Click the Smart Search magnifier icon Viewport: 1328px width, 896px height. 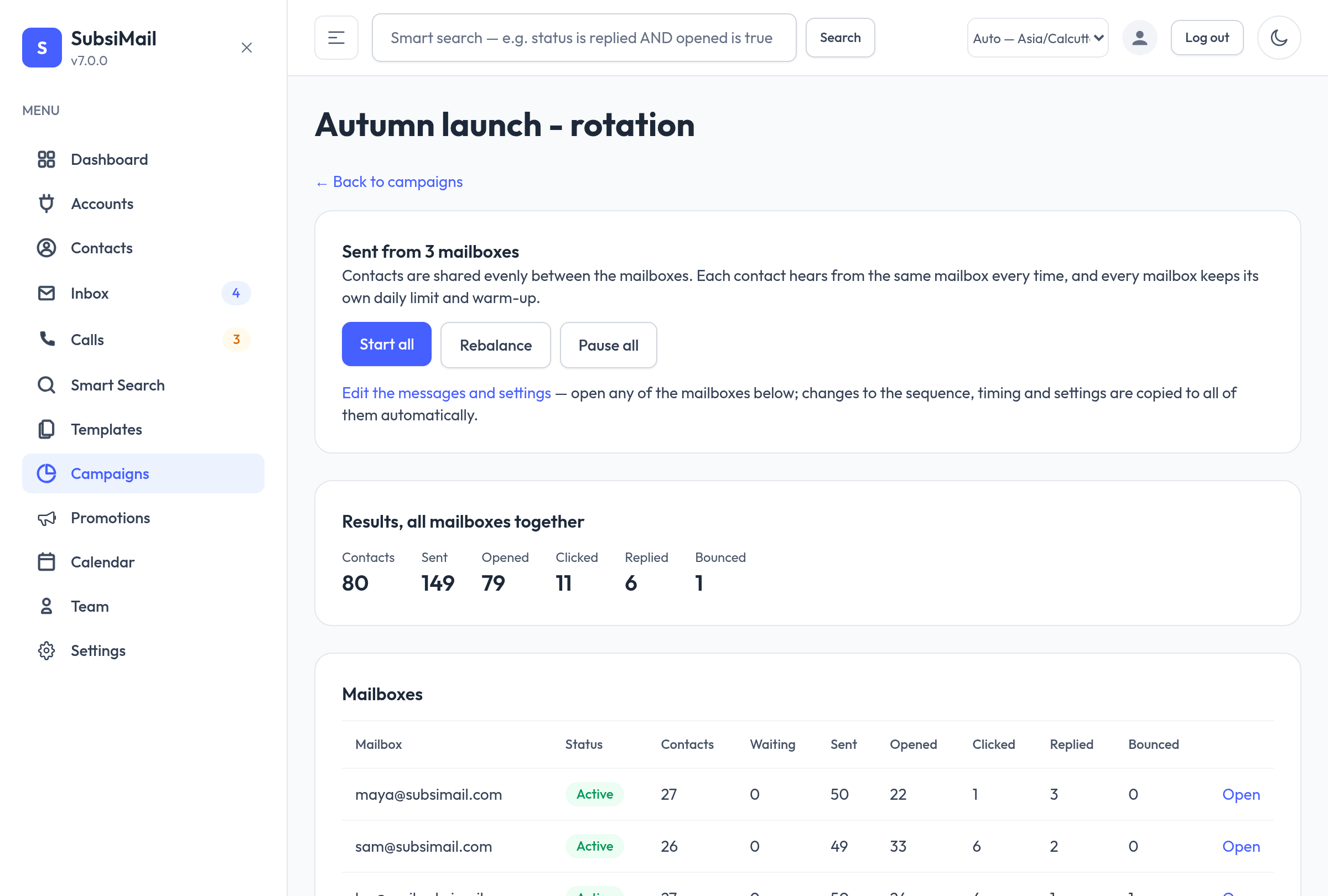pos(46,385)
